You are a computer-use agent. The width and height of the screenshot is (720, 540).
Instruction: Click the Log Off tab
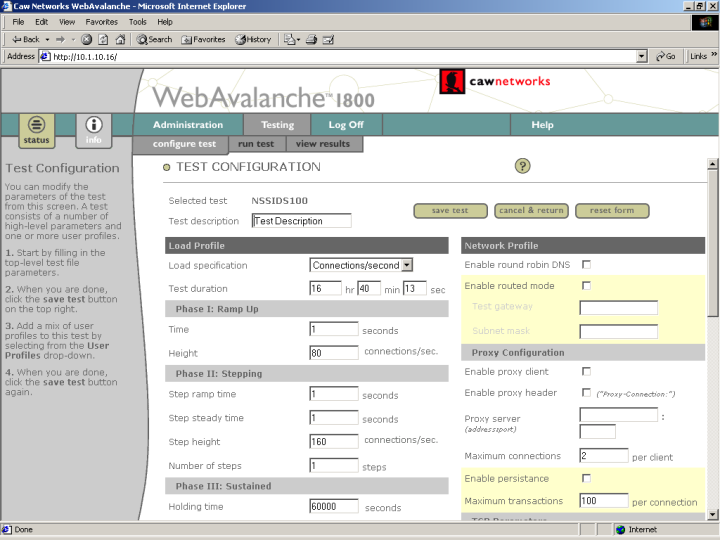tap(346, 125)
